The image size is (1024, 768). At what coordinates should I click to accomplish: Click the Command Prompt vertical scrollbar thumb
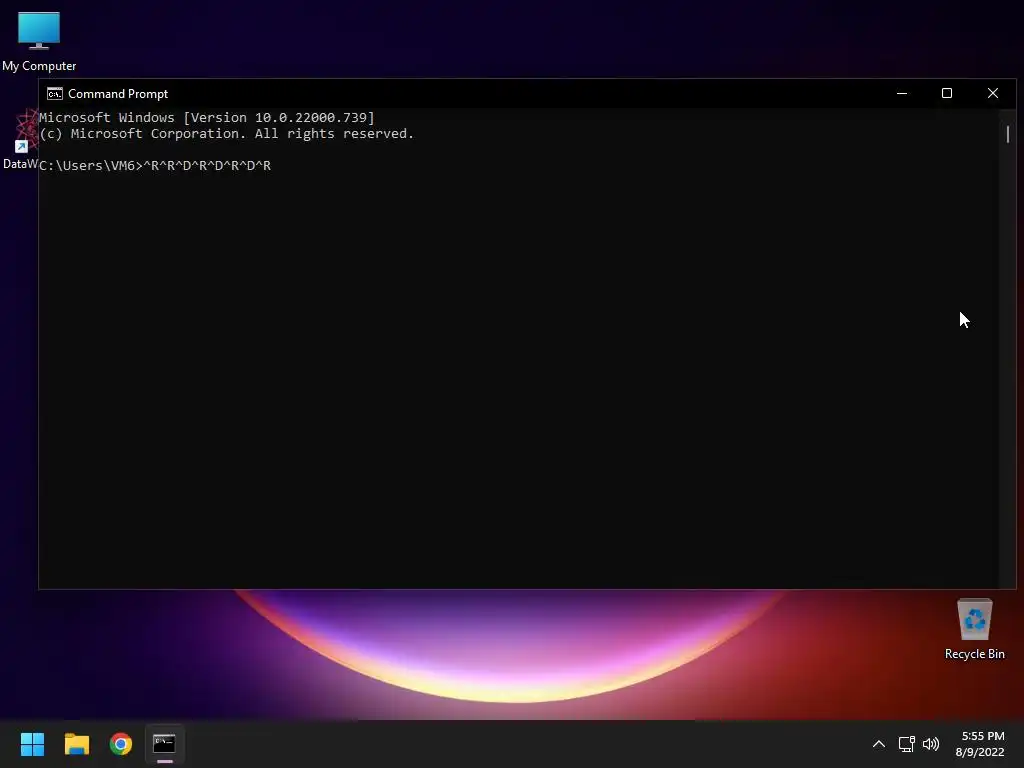(x=1008, y=134)
